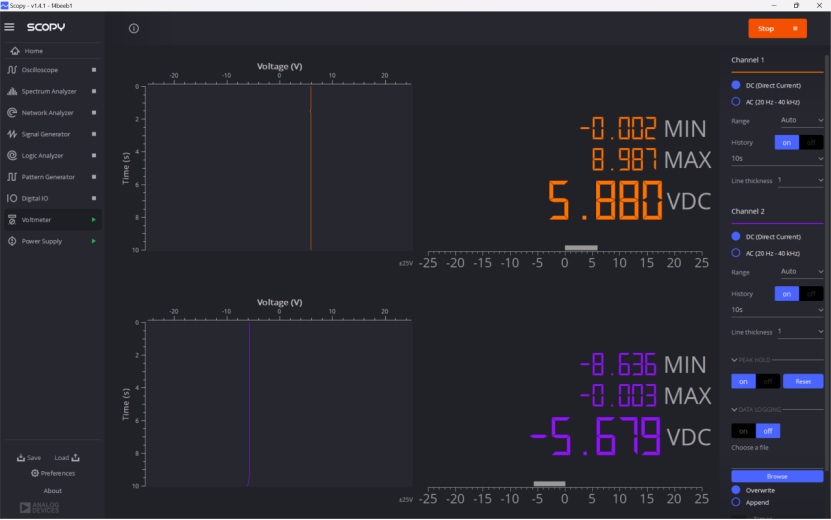Click the Home icon
Viewport: 831px width, 520px height.
tap(15, 51)
